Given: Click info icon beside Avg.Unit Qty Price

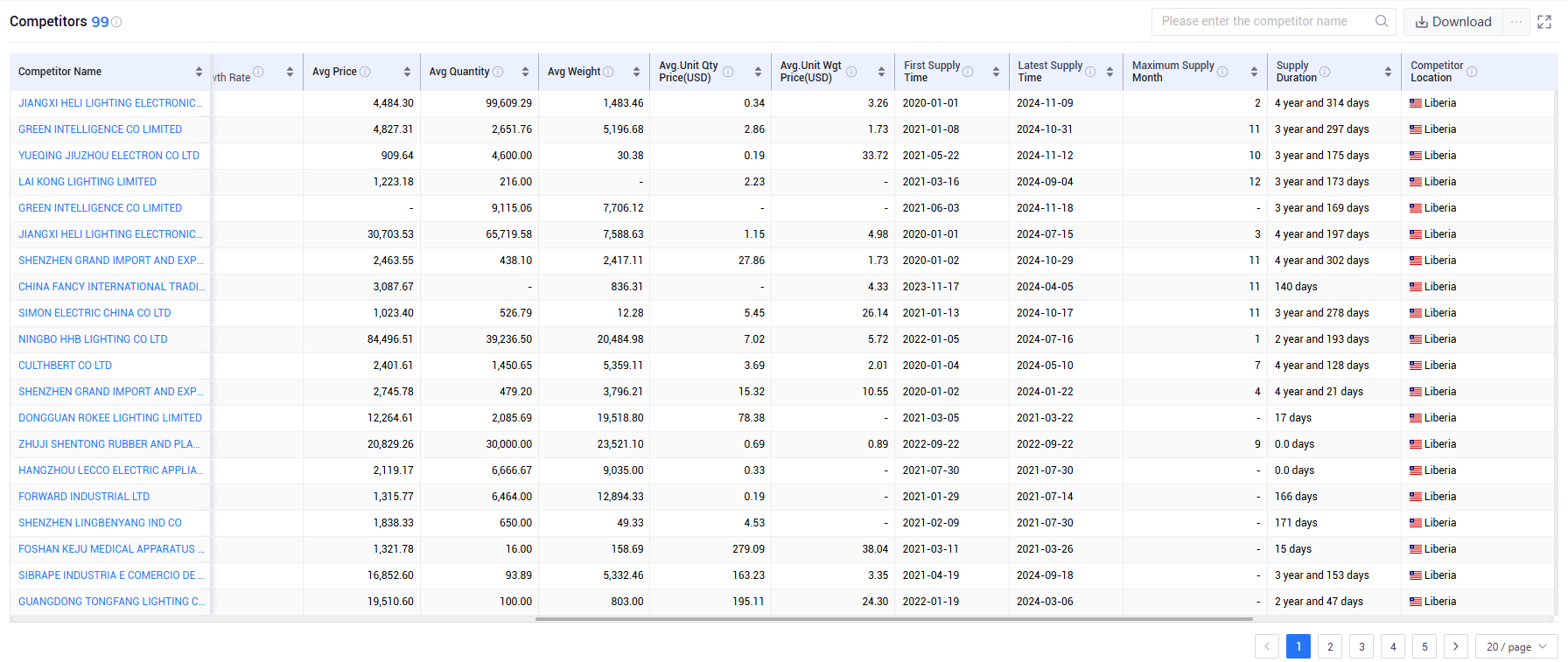Looking at the screenshot, I should click(x=728, y=72).
